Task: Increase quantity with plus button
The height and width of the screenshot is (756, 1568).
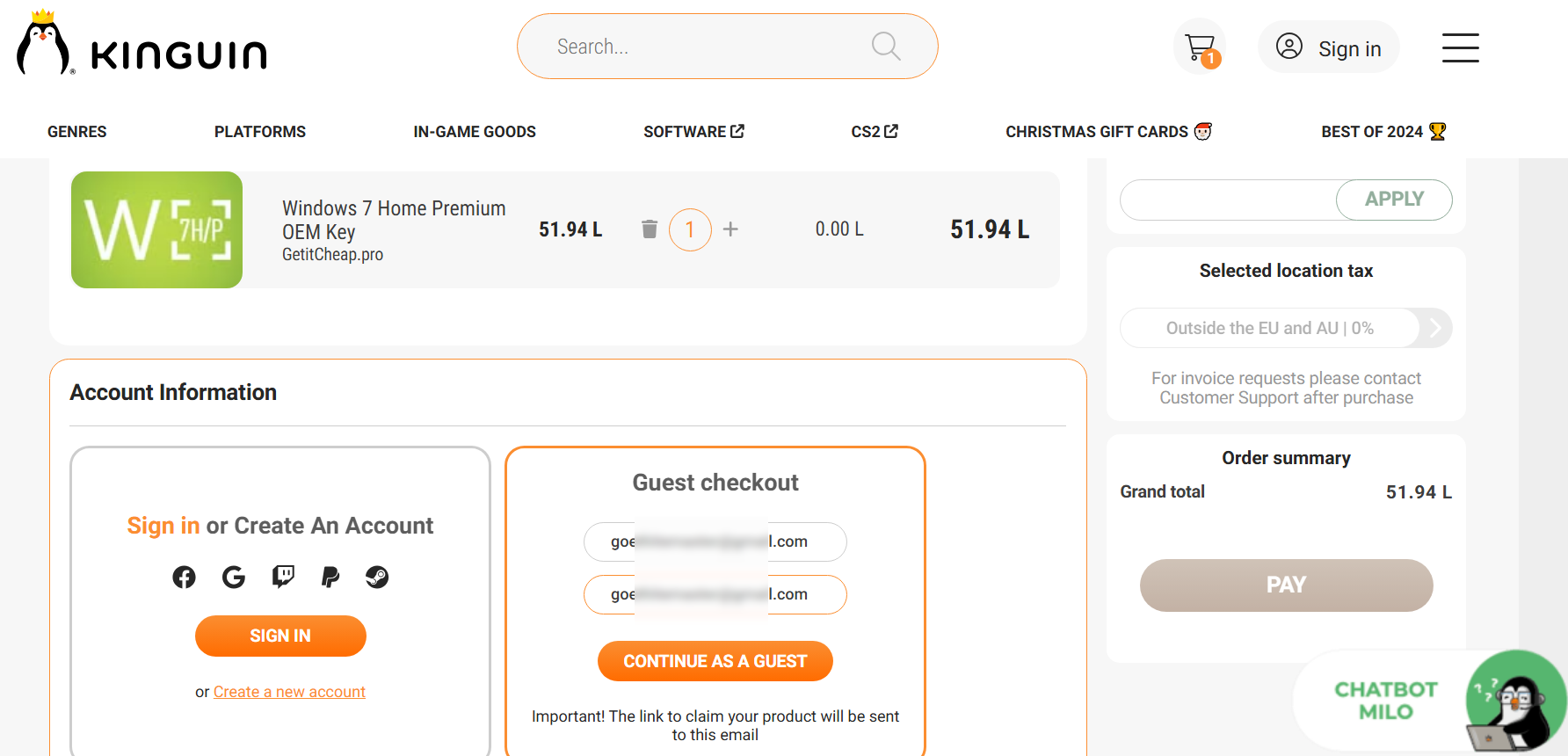Action: (730, 229)
